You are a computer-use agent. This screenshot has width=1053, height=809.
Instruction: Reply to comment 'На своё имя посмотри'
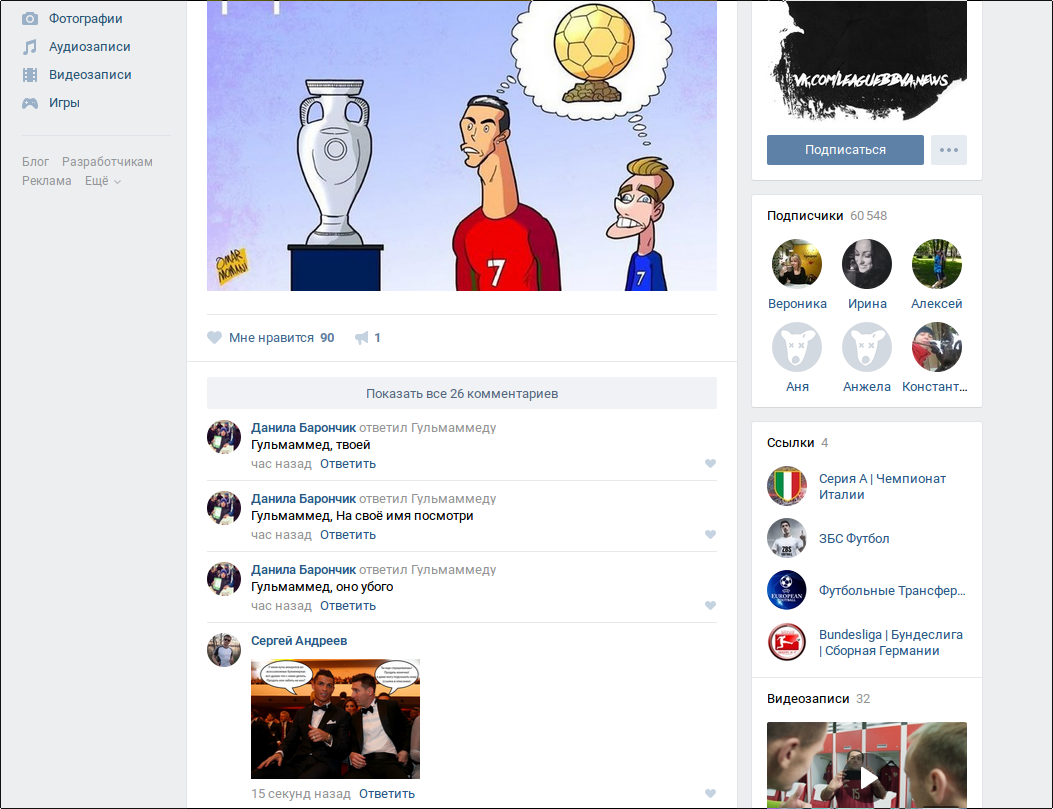[x=348, y=535]
